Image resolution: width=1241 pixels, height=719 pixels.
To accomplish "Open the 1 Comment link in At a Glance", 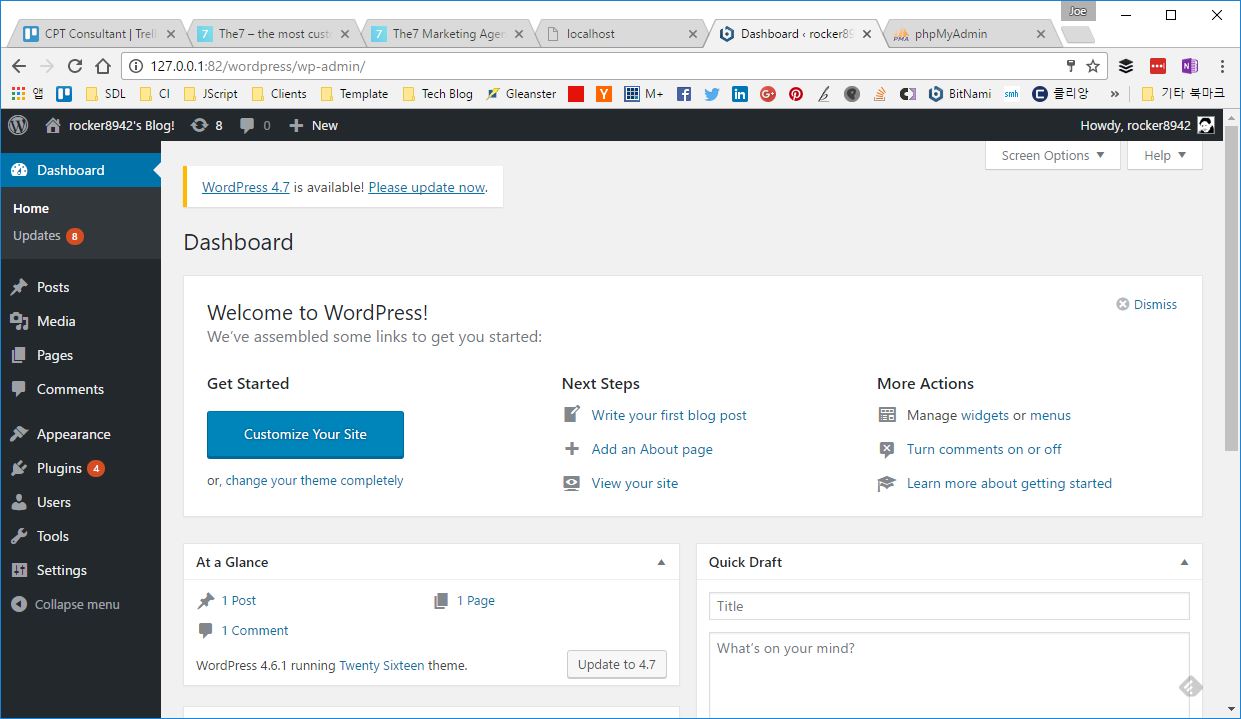I will pos(255,630).
